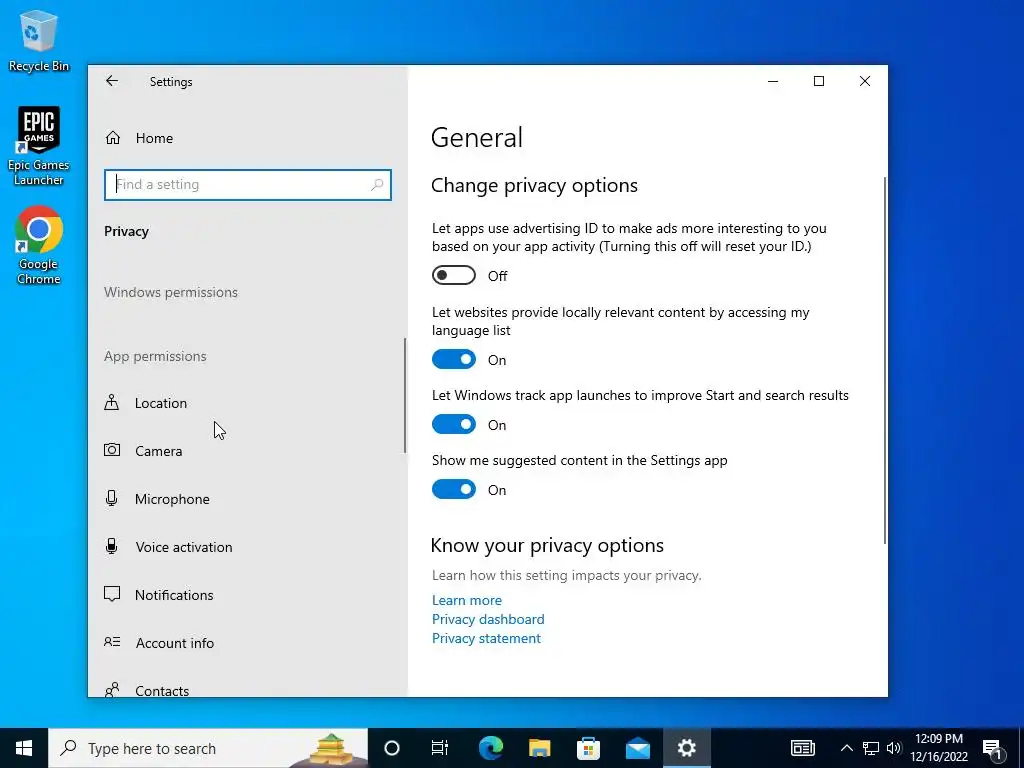Click the Find a setting field
The height and width of the screenshot is (768, 1024).
(248, 185)
